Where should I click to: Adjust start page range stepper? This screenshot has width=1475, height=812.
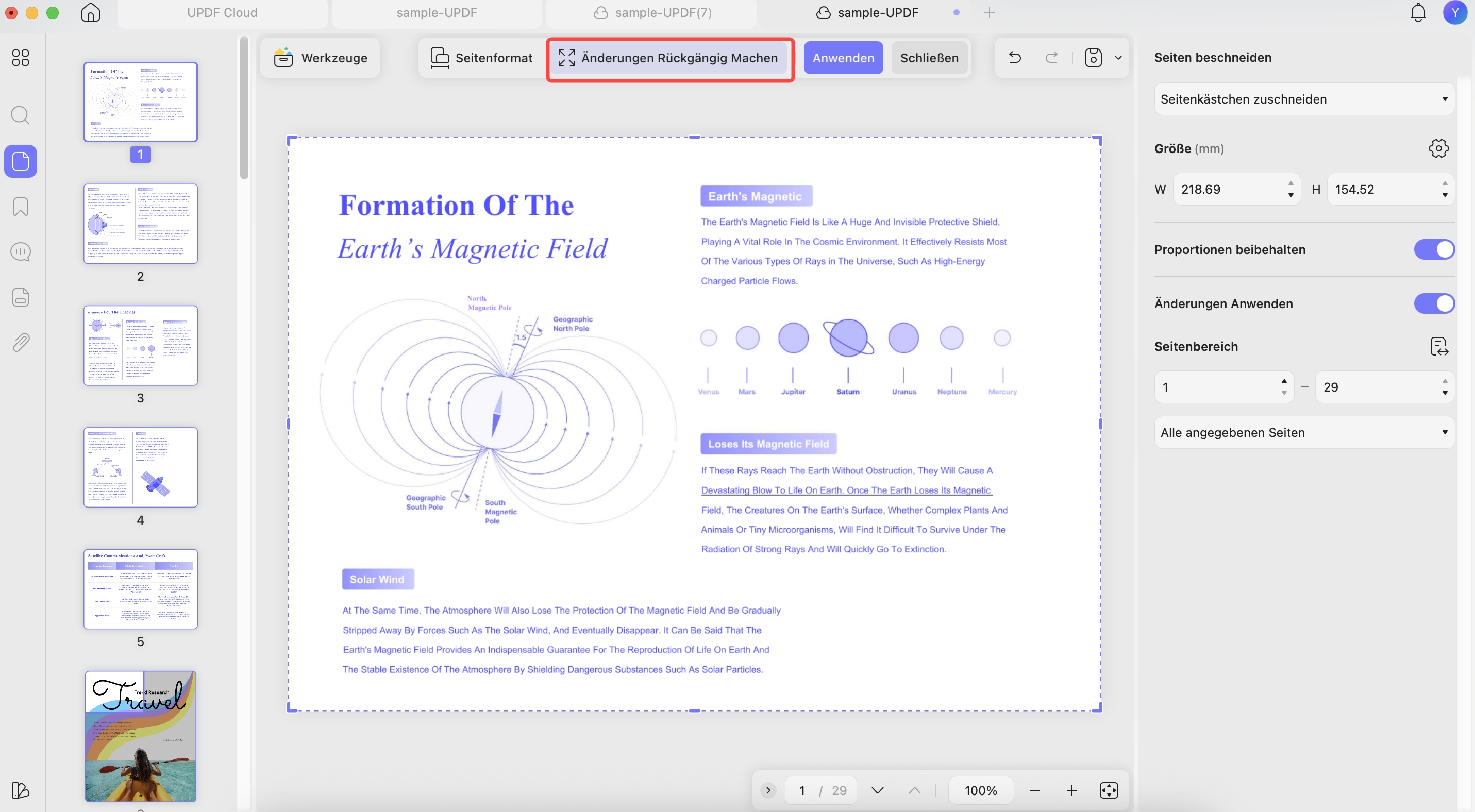[x=1284, y=387]
